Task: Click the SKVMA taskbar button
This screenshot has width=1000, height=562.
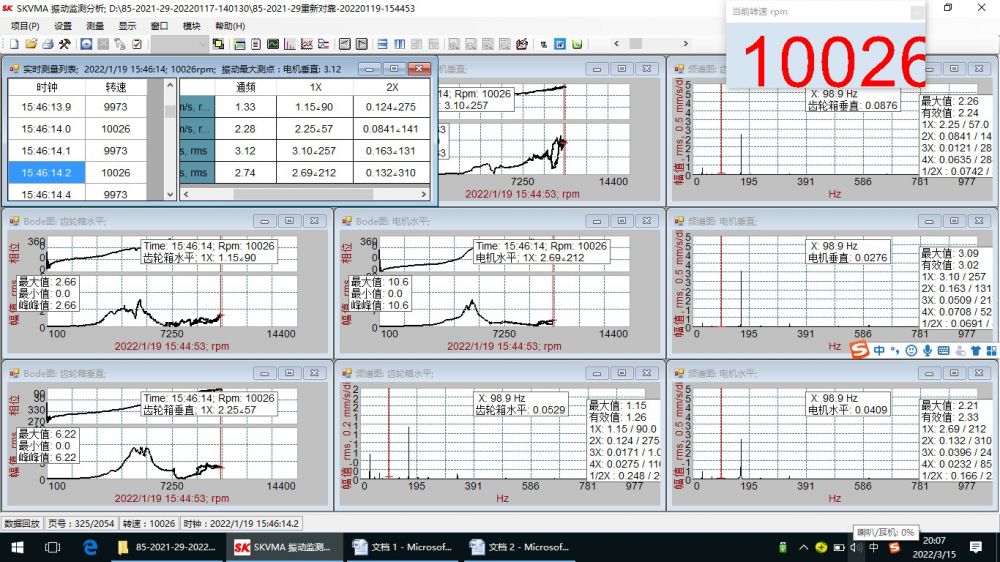Action: [x=284, y=547]
